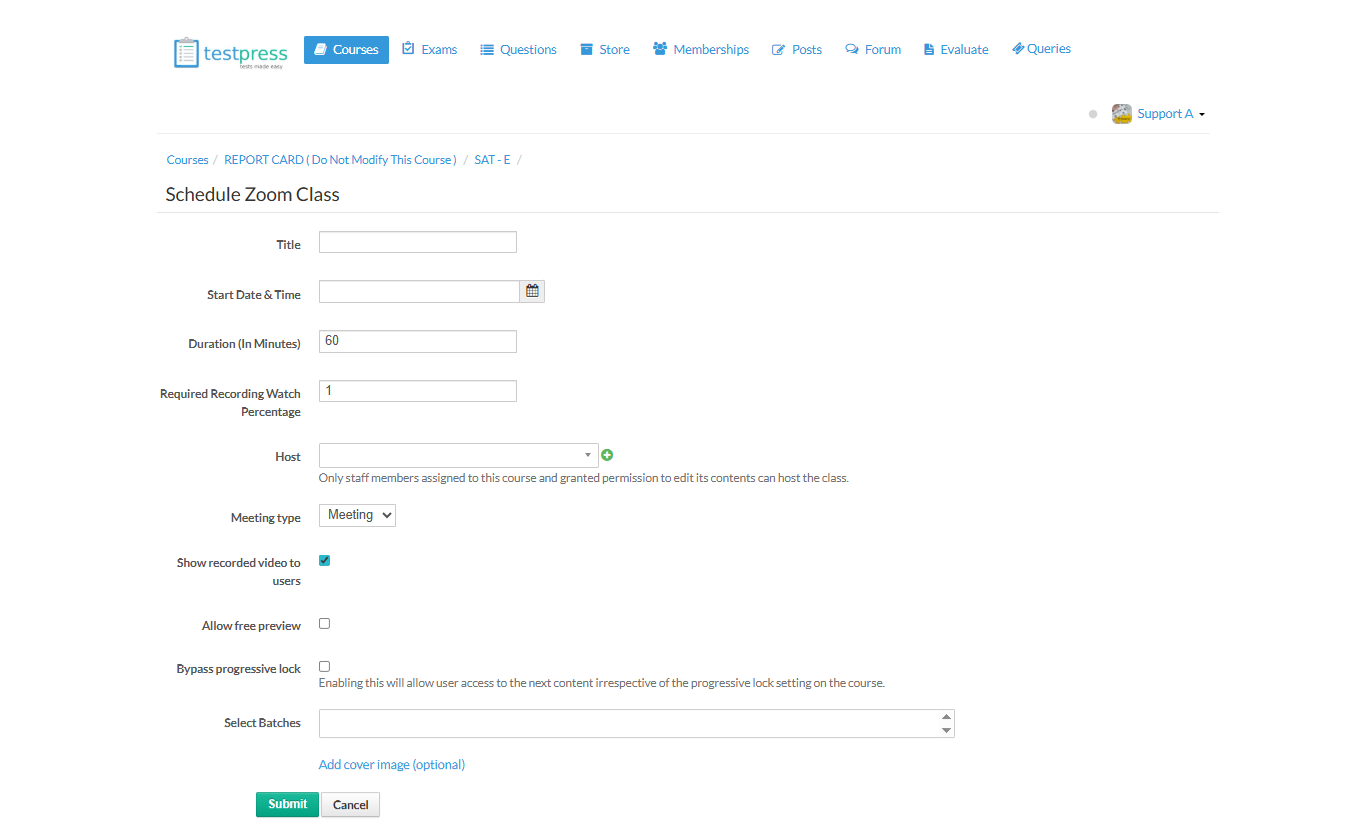Image resolution: width=1366 pixels, height=837 pixels.
Task: Click the grey status dot near Support A
Action: point(1093,114)
